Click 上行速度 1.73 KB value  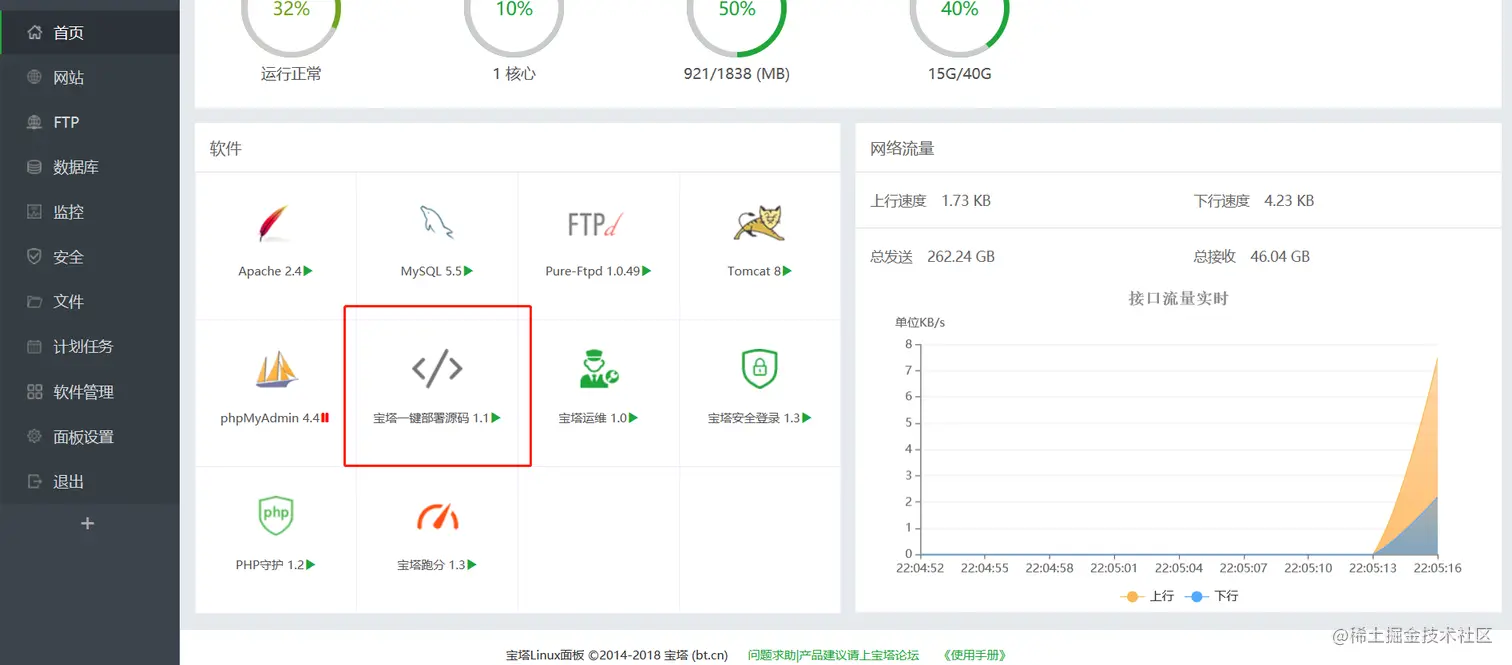[966, 201]
